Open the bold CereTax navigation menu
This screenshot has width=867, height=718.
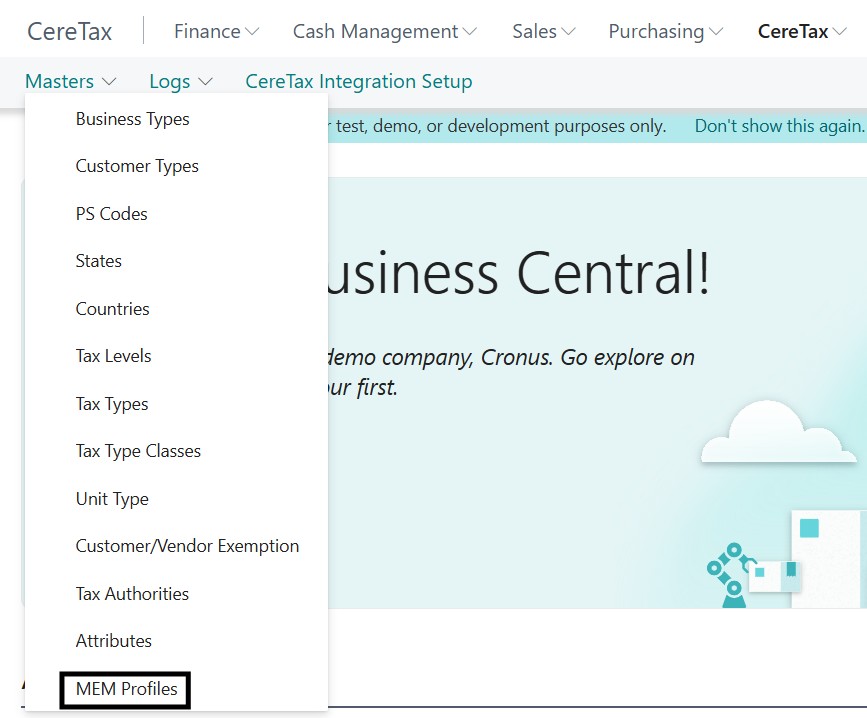coord(802,32)
